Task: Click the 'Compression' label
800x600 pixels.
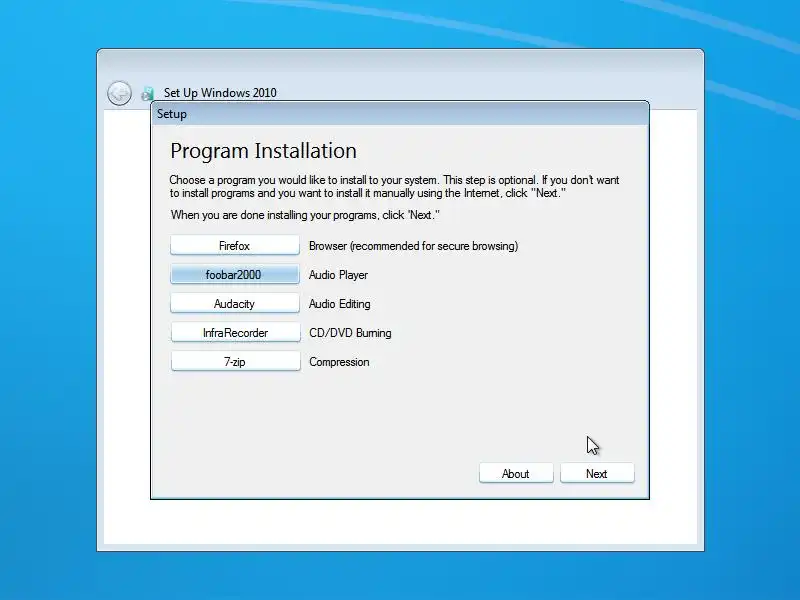Action: [x=339, y=362]
